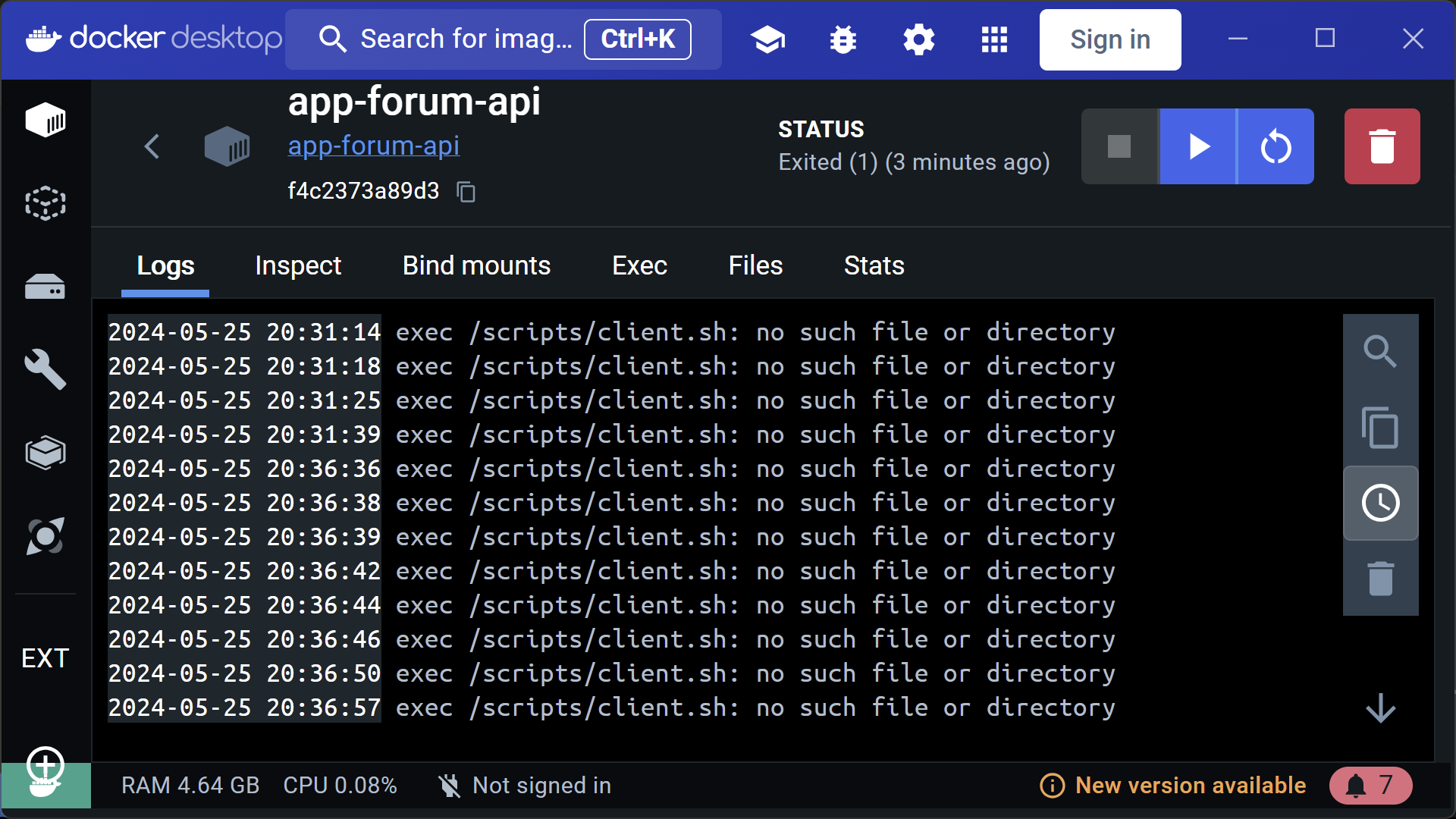Open the app-forum-api image link
The height and width of the screenshot is (819, 1456).
point(374,146)
